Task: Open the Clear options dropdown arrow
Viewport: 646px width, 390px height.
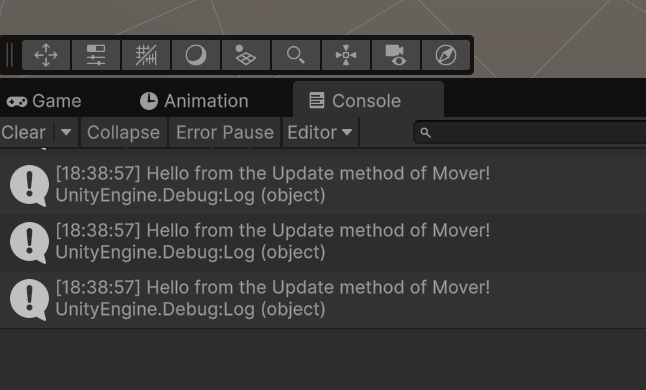Action: pos(66,133)
